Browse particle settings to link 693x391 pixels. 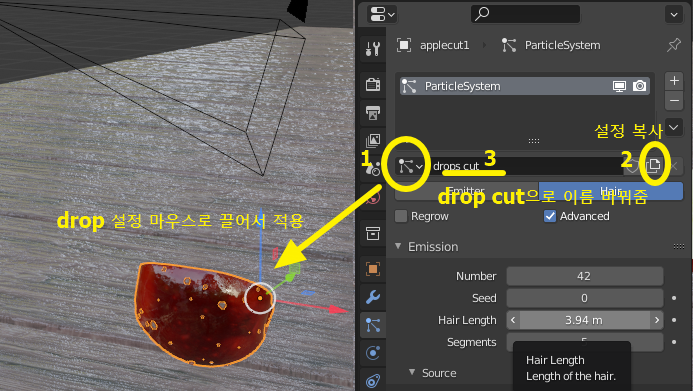point(411,166)
